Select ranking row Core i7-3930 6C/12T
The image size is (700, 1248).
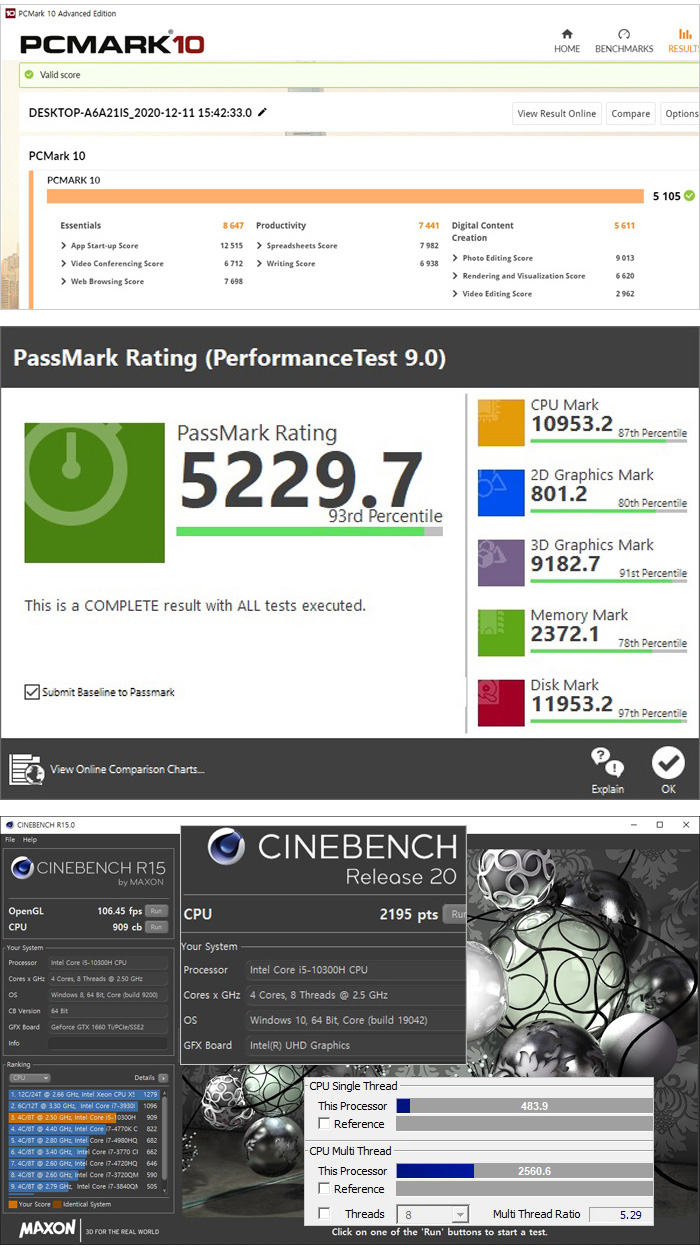click(83, 1105)
